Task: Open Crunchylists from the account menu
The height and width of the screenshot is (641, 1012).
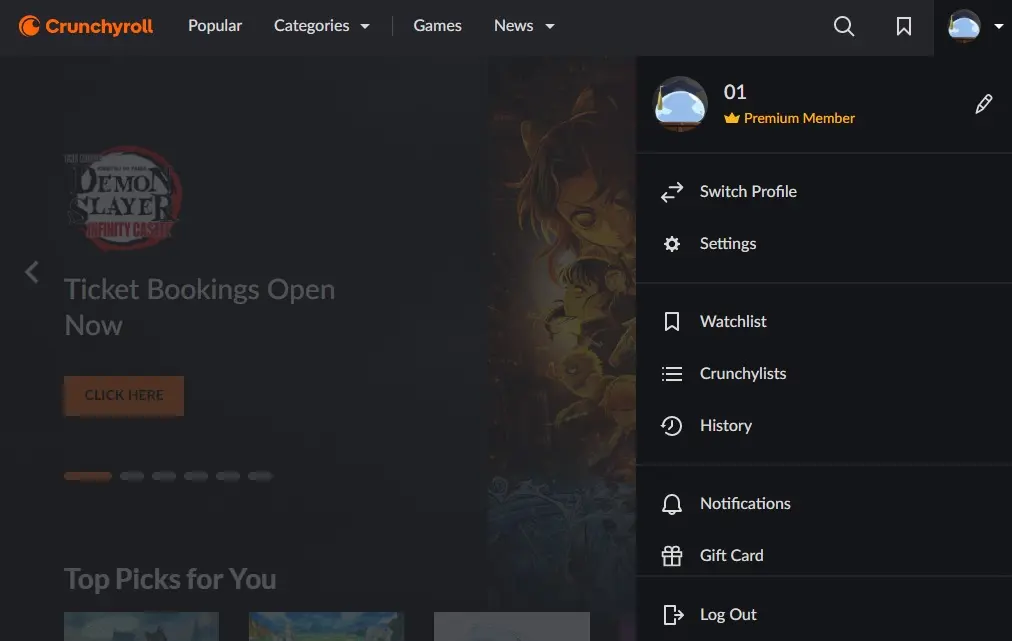Action: [x=824, y=374]
